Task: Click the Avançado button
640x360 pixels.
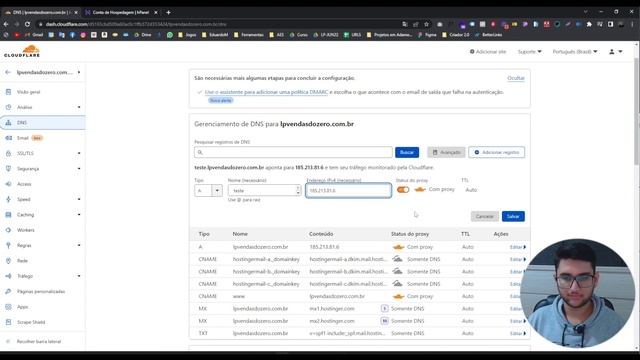Action: [x=446, y=152]
